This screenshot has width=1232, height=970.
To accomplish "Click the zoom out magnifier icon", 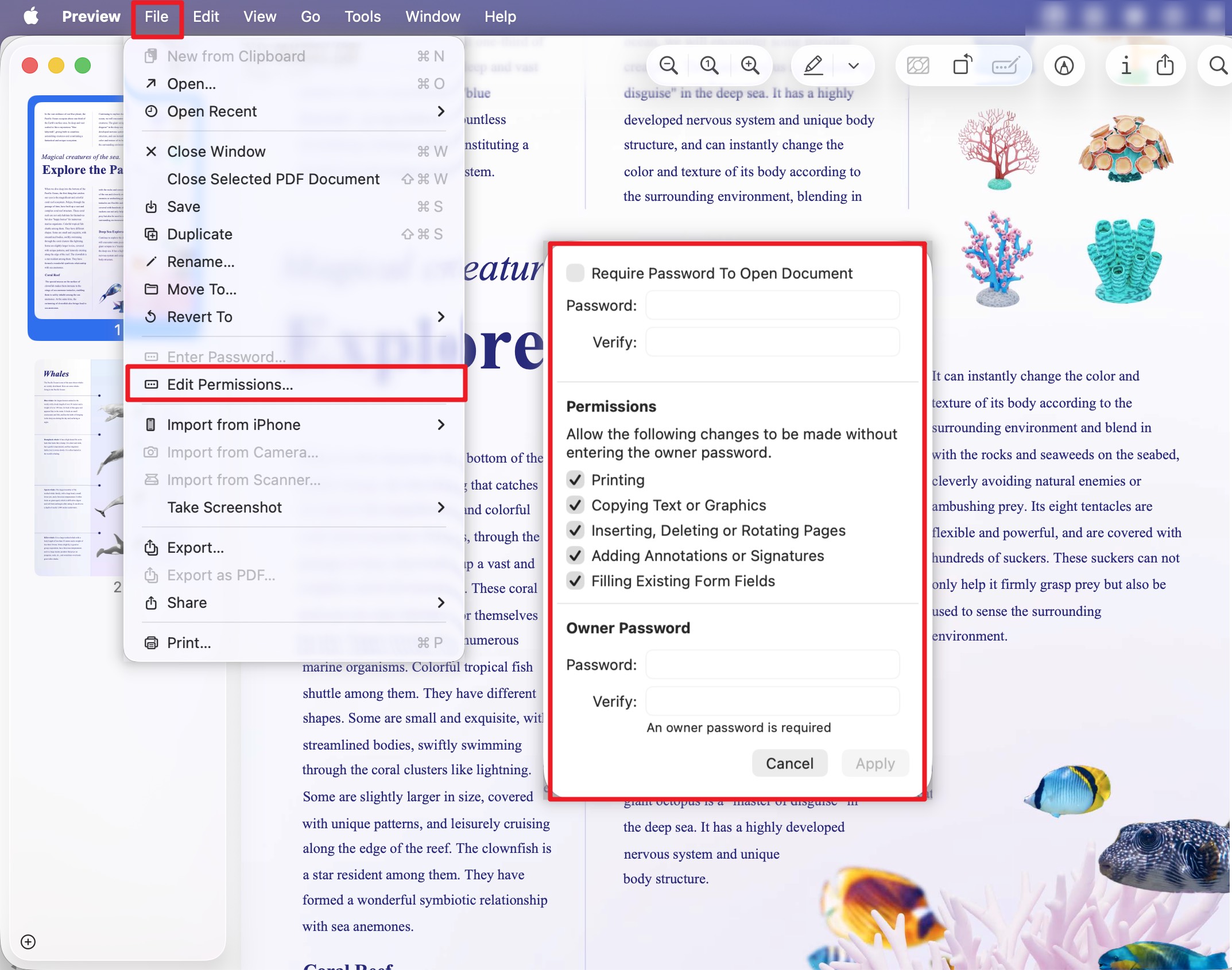I will tap(668, 65).
